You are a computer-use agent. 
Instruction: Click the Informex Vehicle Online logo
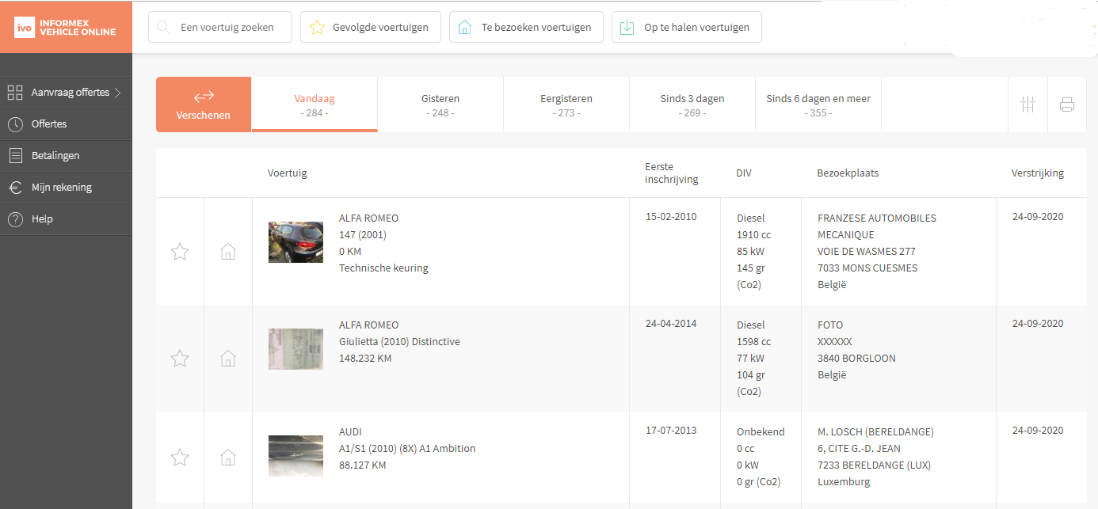click(65, 27)
